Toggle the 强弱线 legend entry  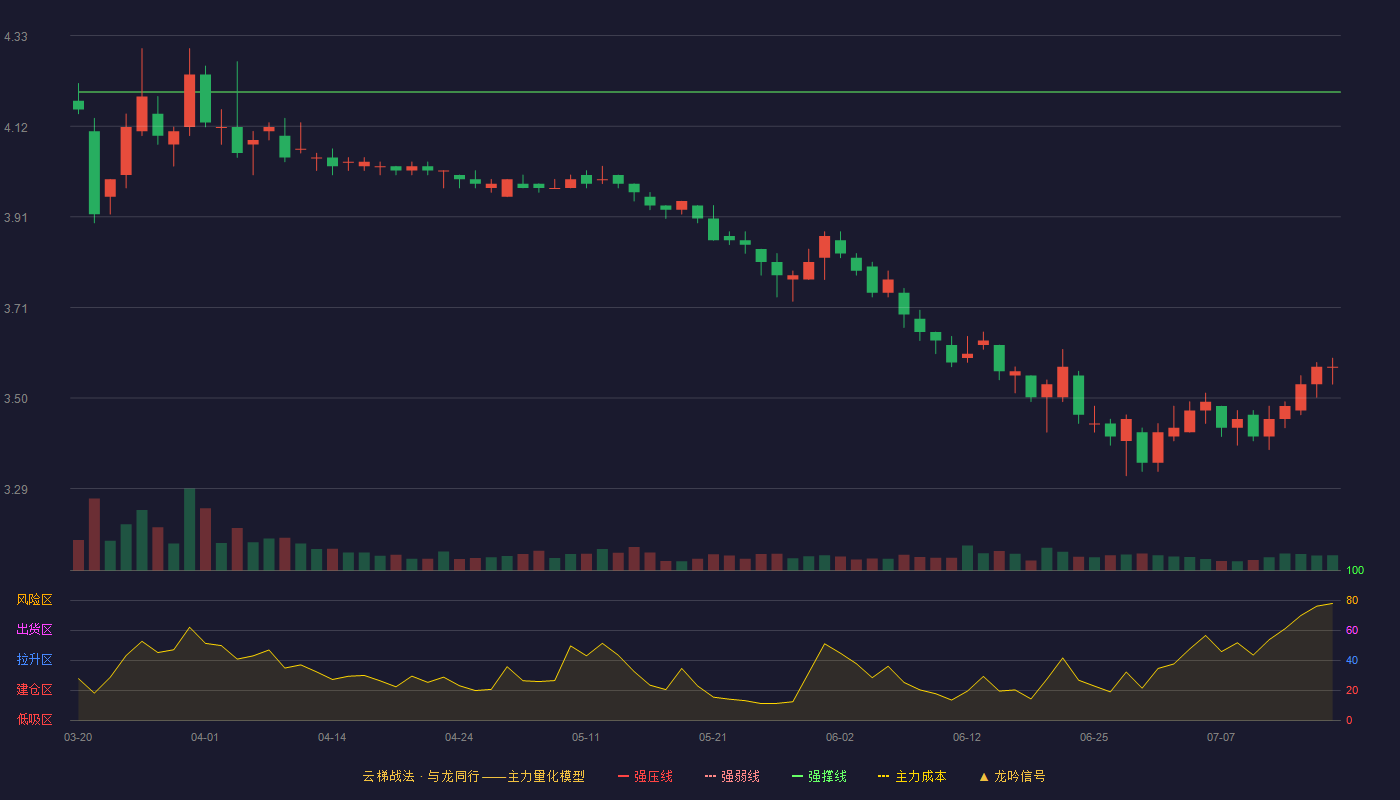pyautogui.click(x=732, y=776)
